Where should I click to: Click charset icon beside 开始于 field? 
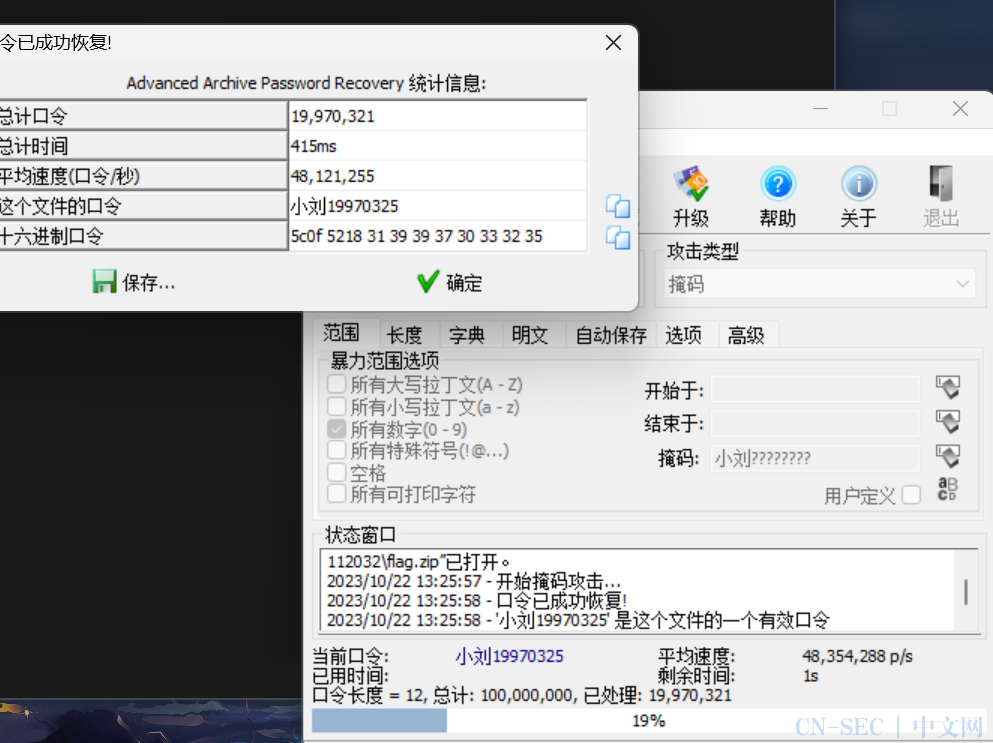[x=947, y=388]
